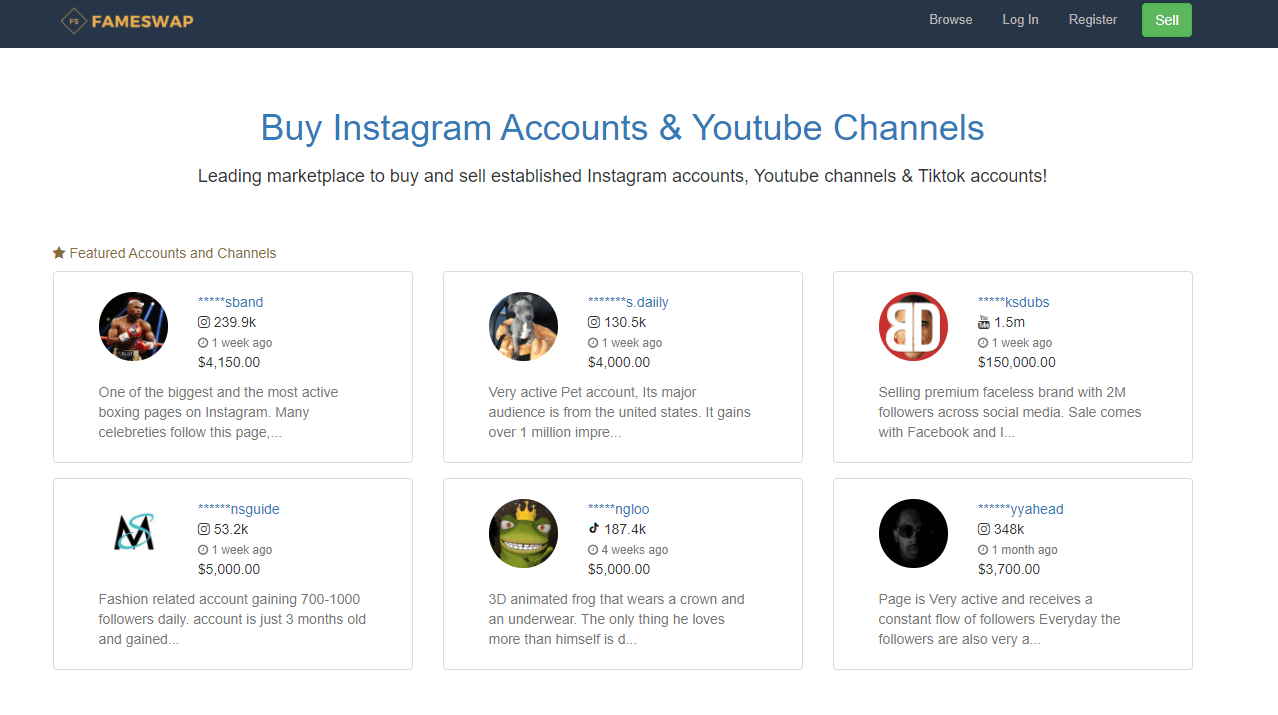Click Instagram icon next to 130.5k

pyautogui.click(x=594, y=322)
